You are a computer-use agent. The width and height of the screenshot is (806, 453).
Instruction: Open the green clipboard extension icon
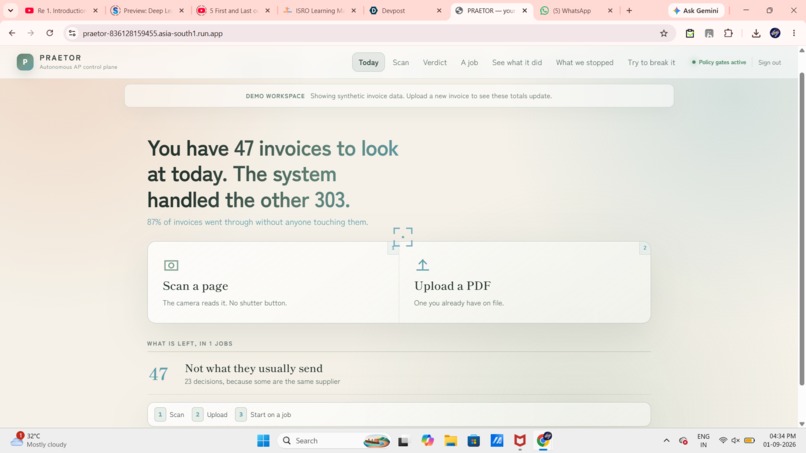[690, 33]
